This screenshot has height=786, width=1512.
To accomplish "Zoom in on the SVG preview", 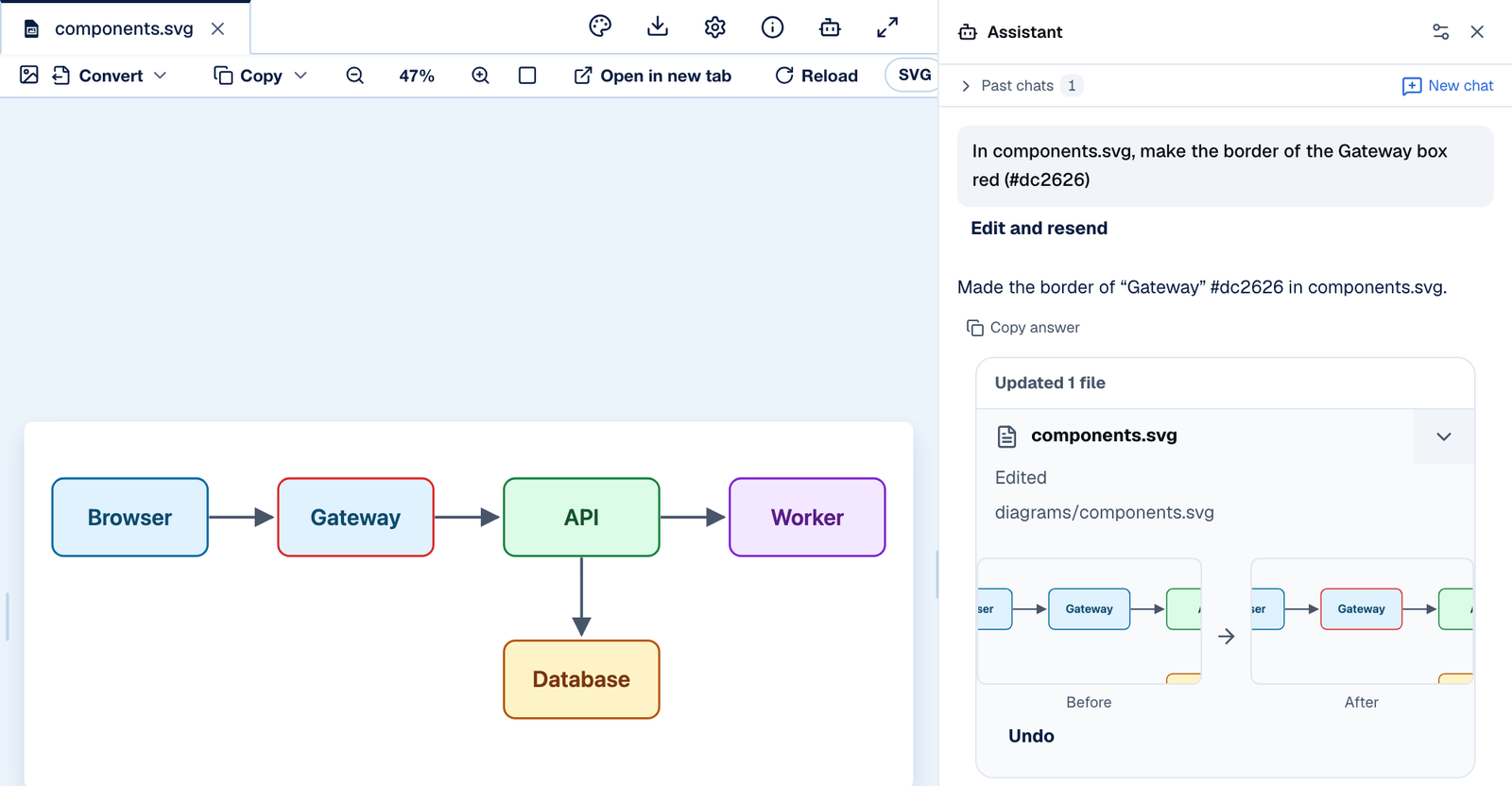I will 480,76.
